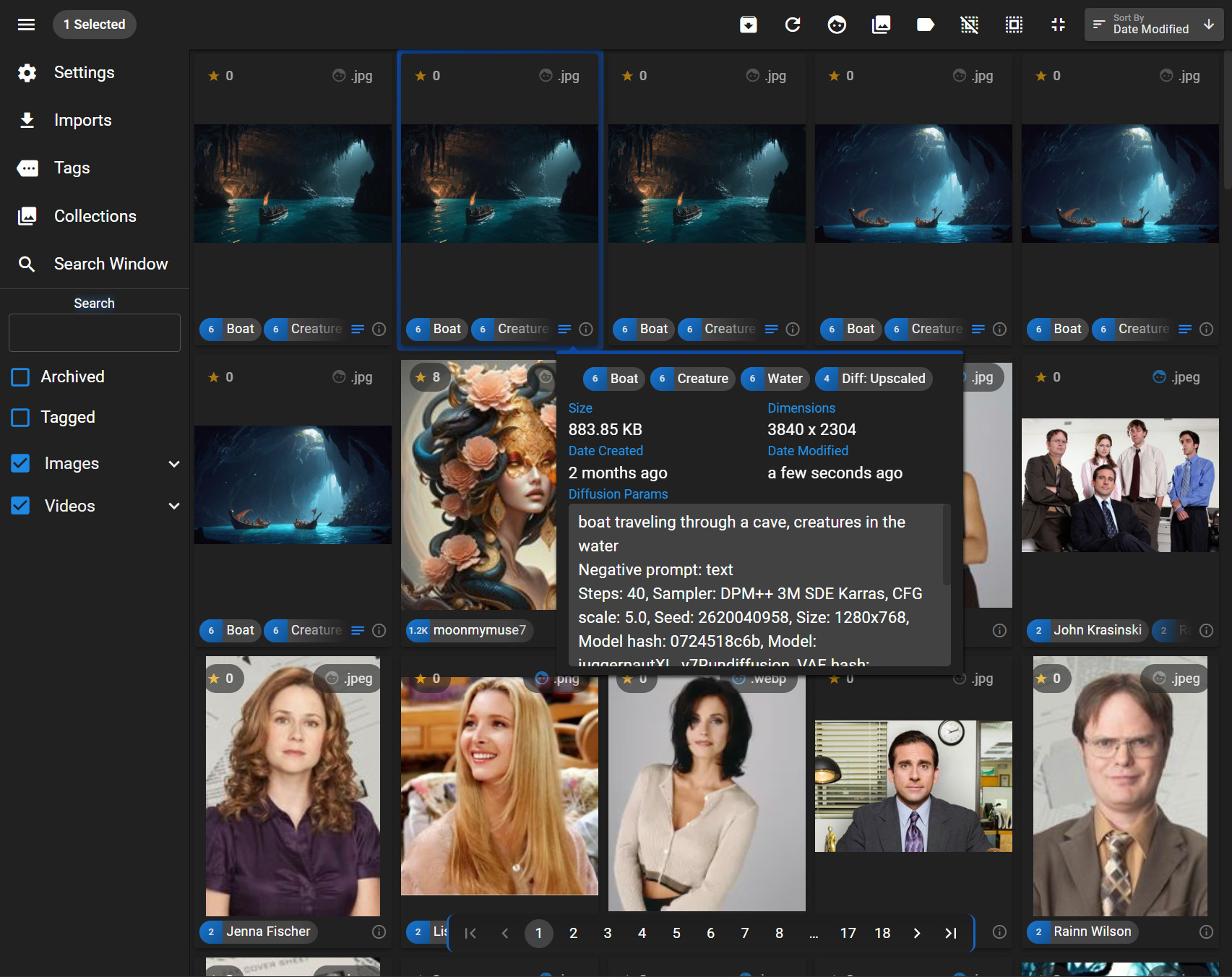Open the hamburger menu
The width and height of the screenshot is (1232, 977).
[x=26, y=25]
